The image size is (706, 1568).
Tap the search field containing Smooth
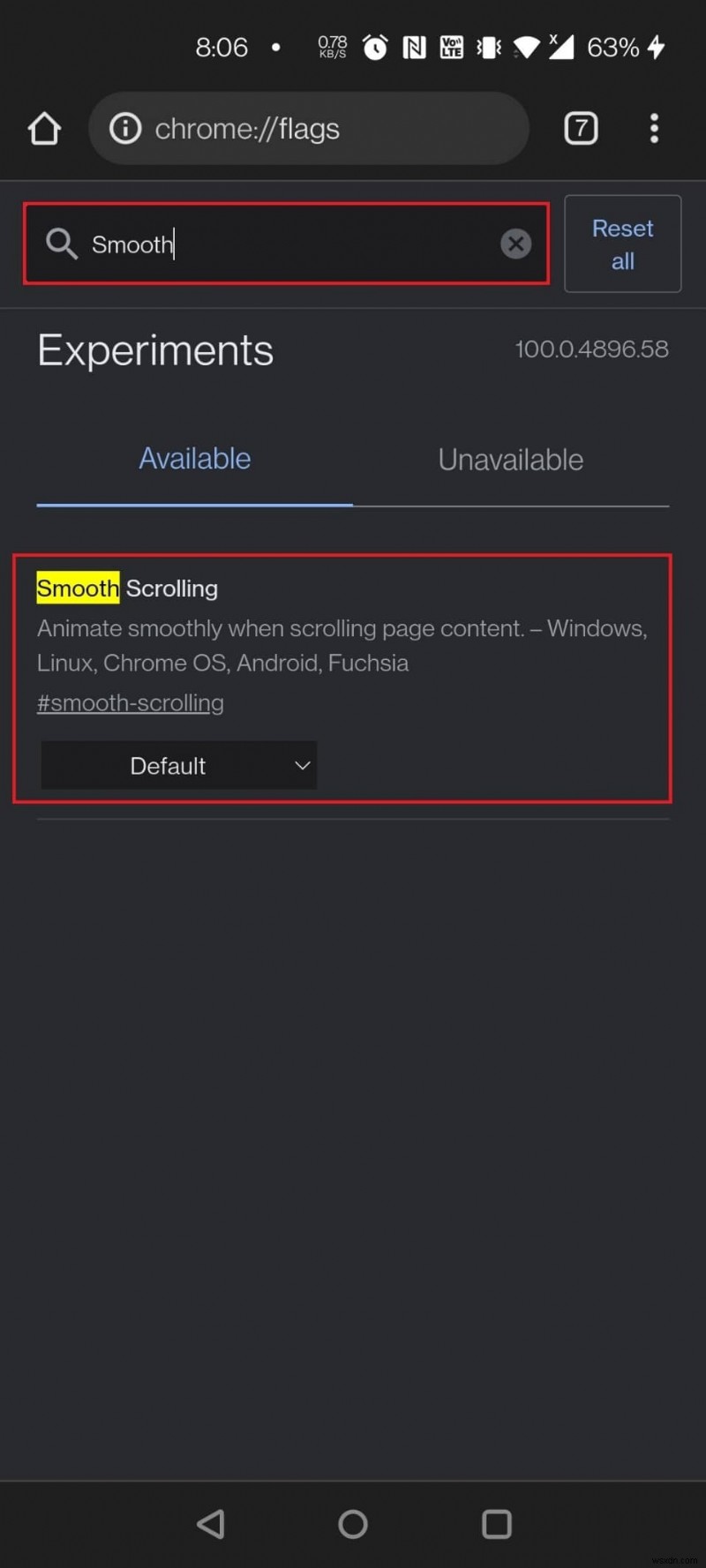pos(265,244)
